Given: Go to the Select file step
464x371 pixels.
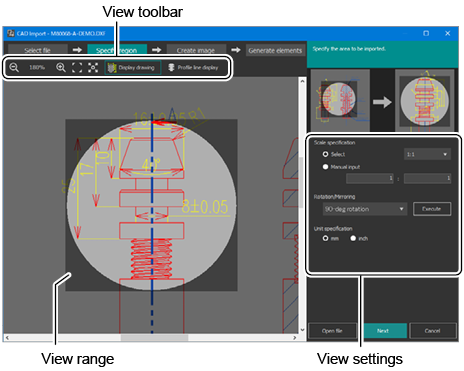Looking at the screenshot, I should click(38, 50).
